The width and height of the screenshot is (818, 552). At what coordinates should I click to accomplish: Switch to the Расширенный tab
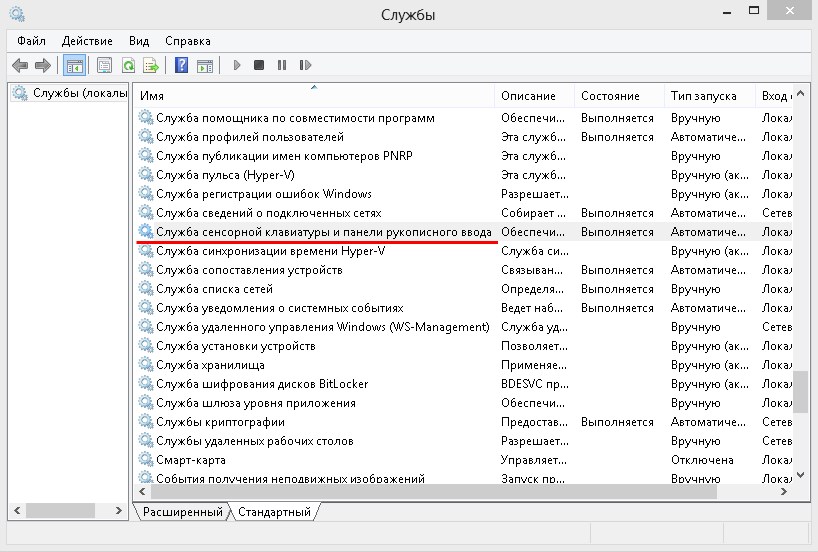pyautogui.click(x=183, y=512)
